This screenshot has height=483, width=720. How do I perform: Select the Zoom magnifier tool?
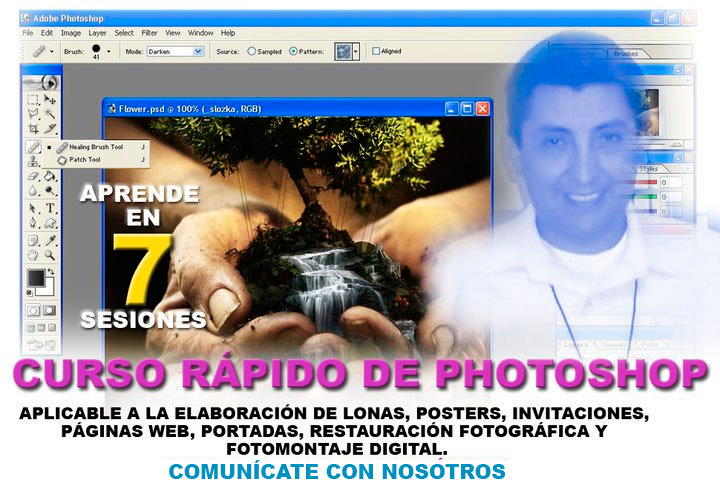pyautogui.click(x=50, y=255)
